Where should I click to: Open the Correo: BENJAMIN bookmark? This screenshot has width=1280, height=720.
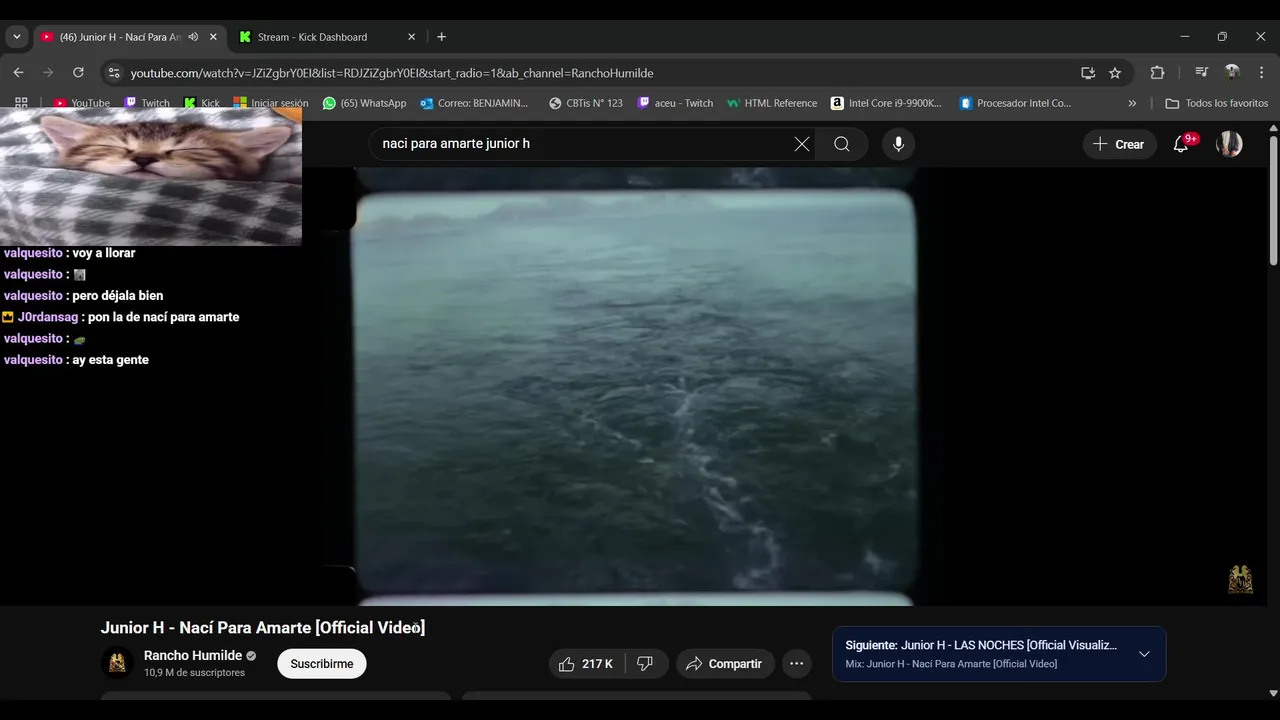[x=474, y=103]
